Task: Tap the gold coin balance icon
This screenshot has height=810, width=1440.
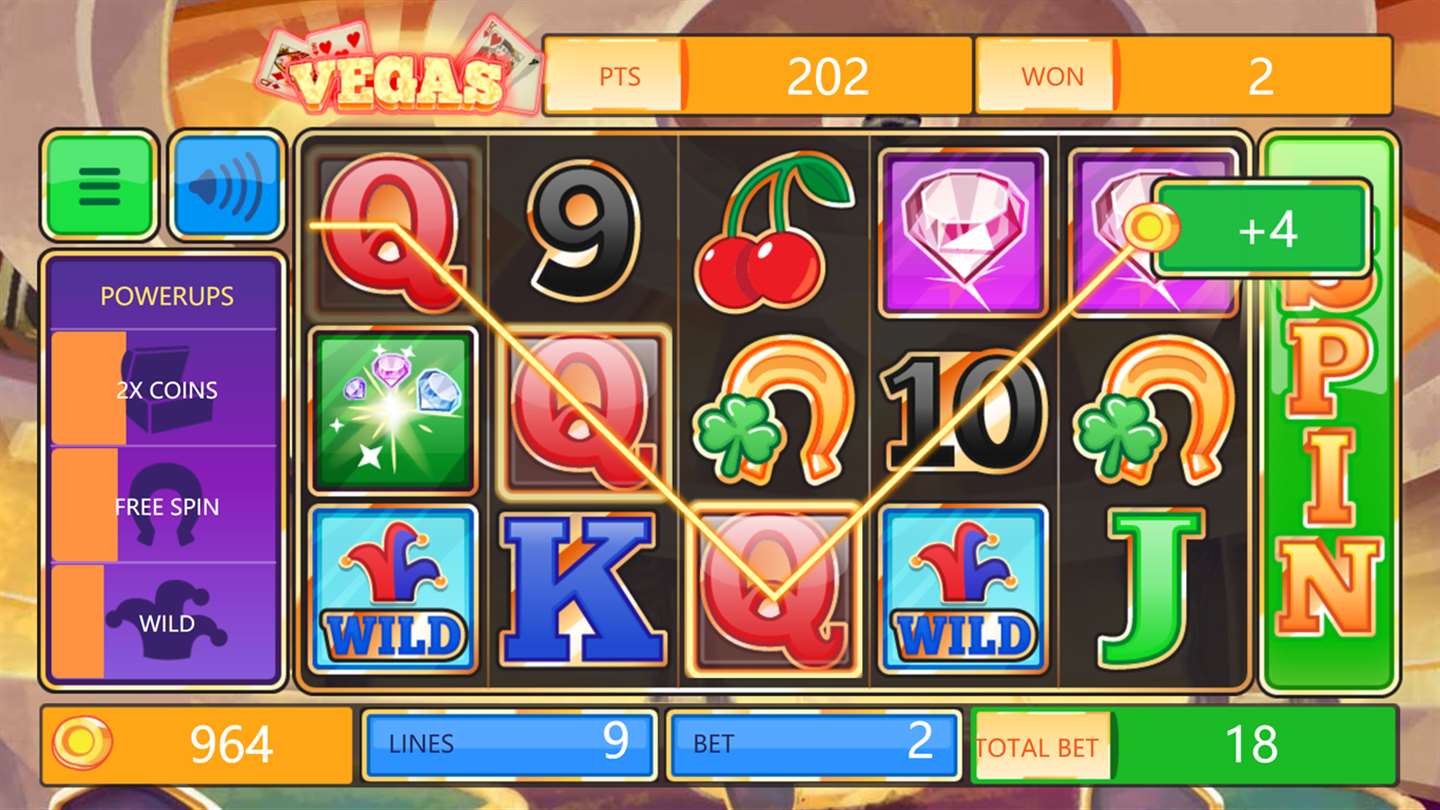Action: coord(81,744)
